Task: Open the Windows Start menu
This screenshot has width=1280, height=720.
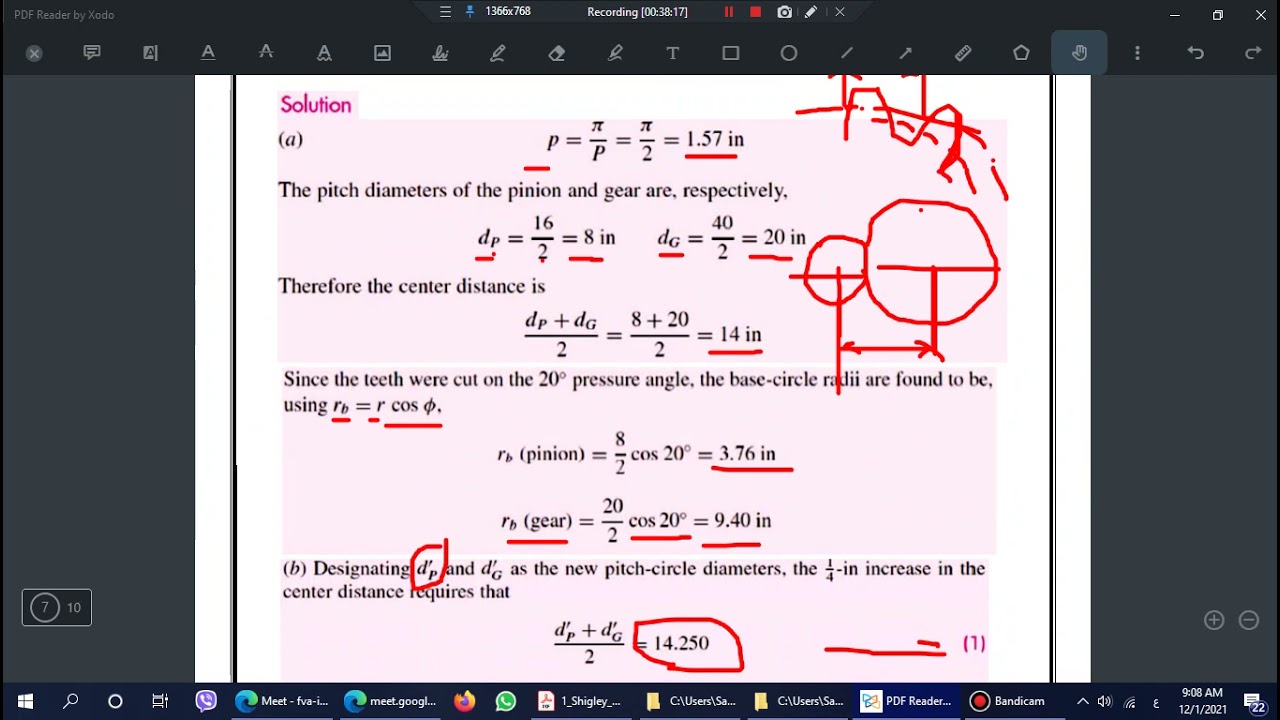Action: [24, 701]
